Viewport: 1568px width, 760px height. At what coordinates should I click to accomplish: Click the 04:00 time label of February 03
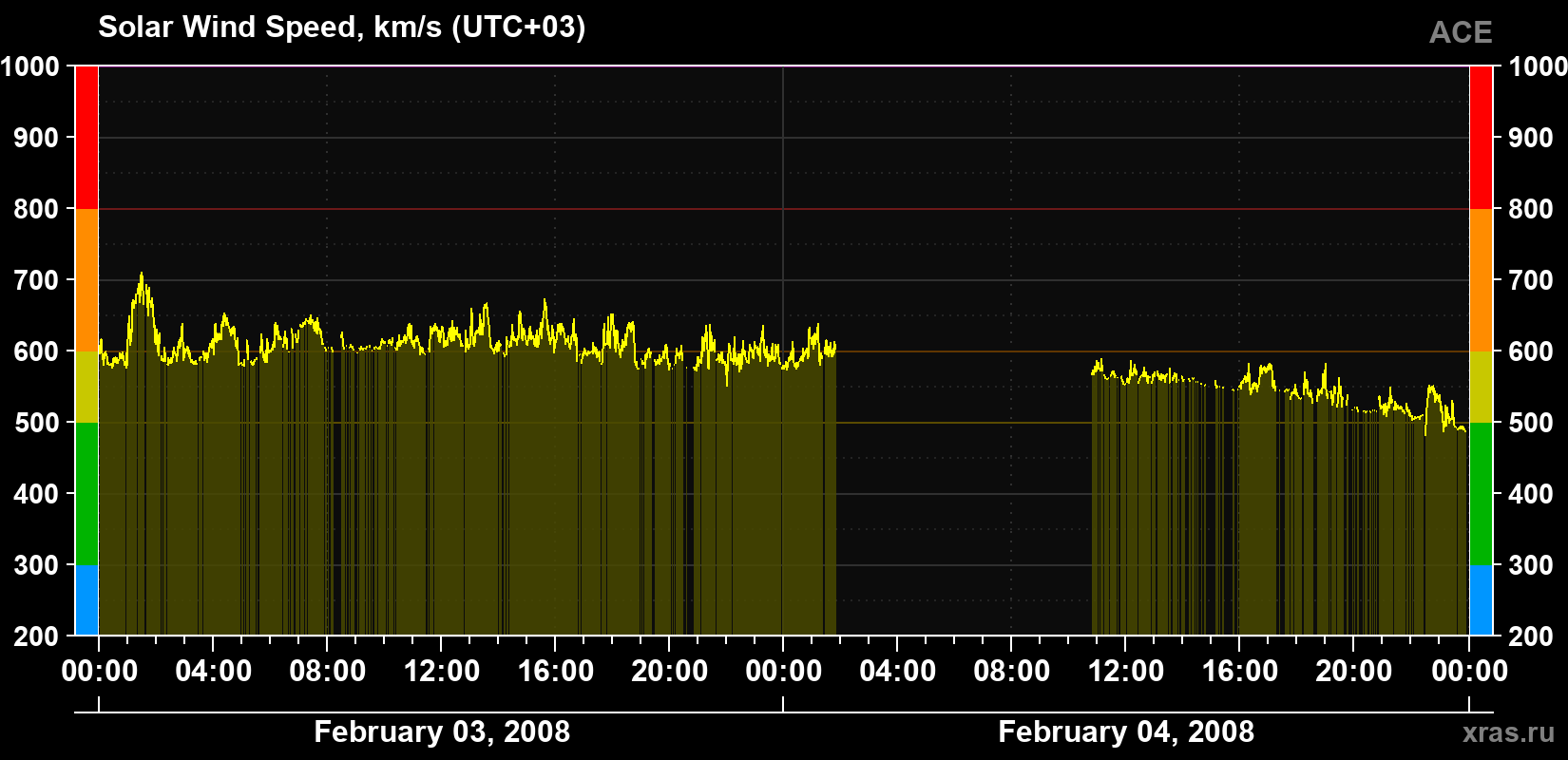(x=214, y=672)
